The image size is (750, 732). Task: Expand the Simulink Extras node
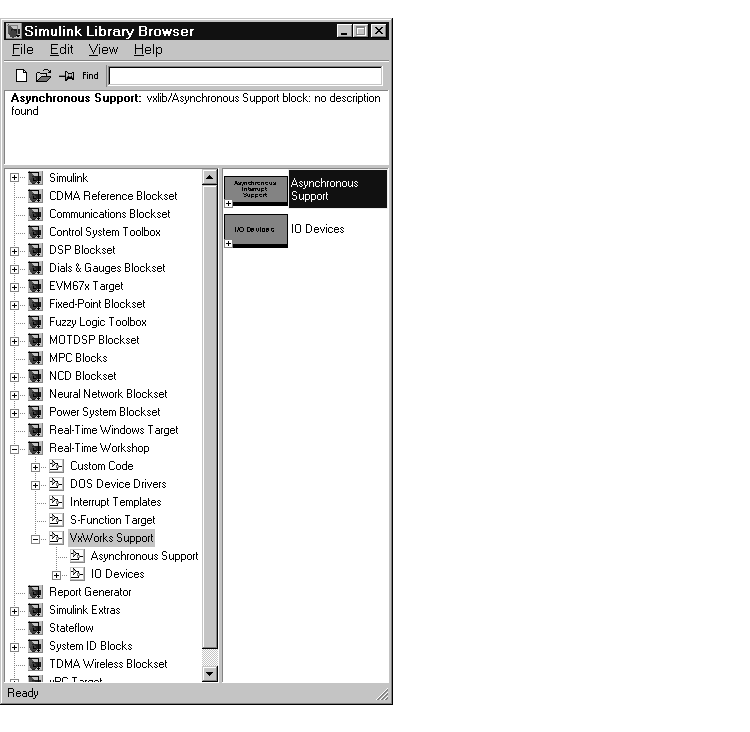pyautogui.click(x=14, y=611)
